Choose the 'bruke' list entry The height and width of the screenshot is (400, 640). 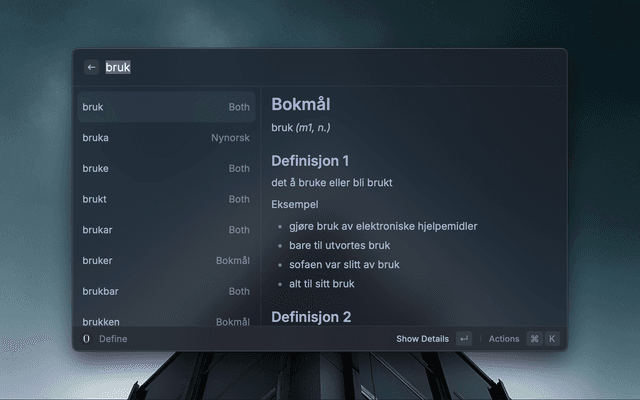coord(166,168)
